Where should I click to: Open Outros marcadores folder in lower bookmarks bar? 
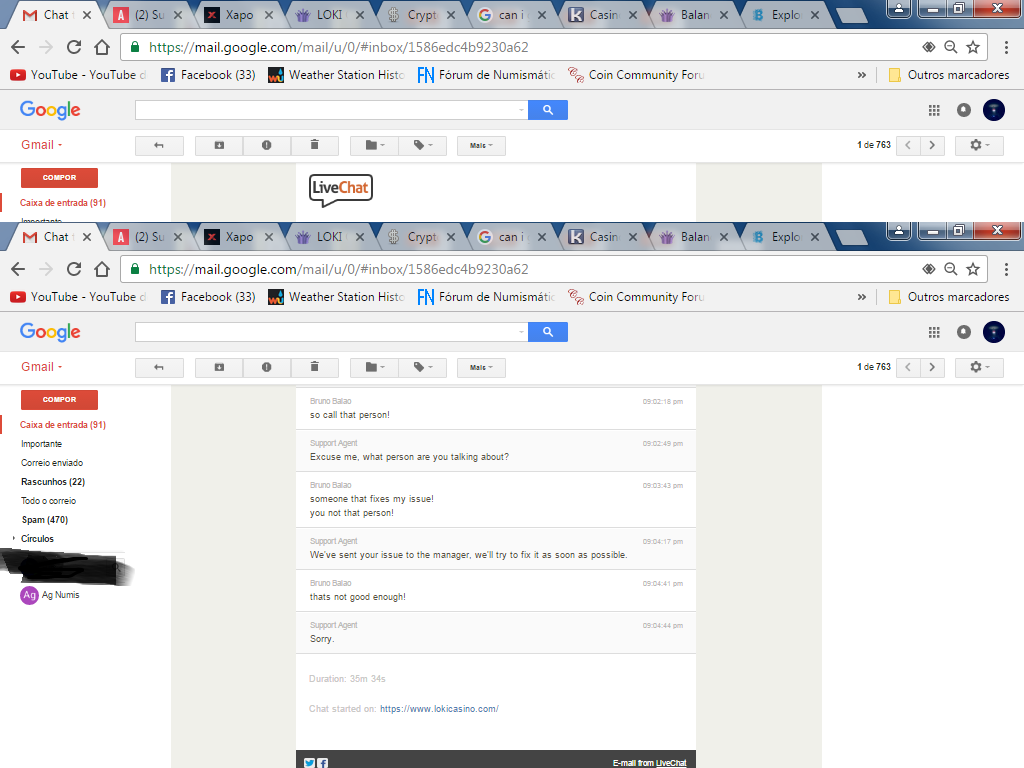click(949, 297)
